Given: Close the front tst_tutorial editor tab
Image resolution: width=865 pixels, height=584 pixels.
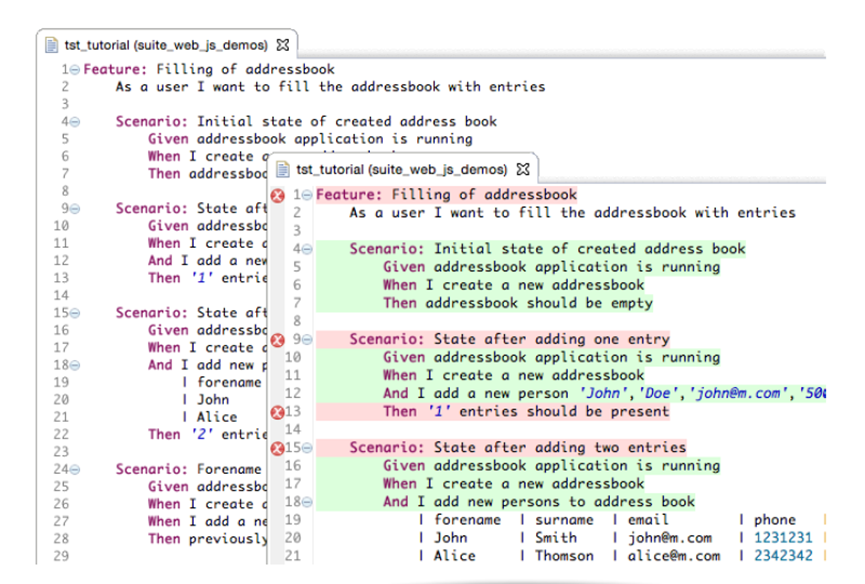Looking at the screenshot, I should (x=523, y=169).
